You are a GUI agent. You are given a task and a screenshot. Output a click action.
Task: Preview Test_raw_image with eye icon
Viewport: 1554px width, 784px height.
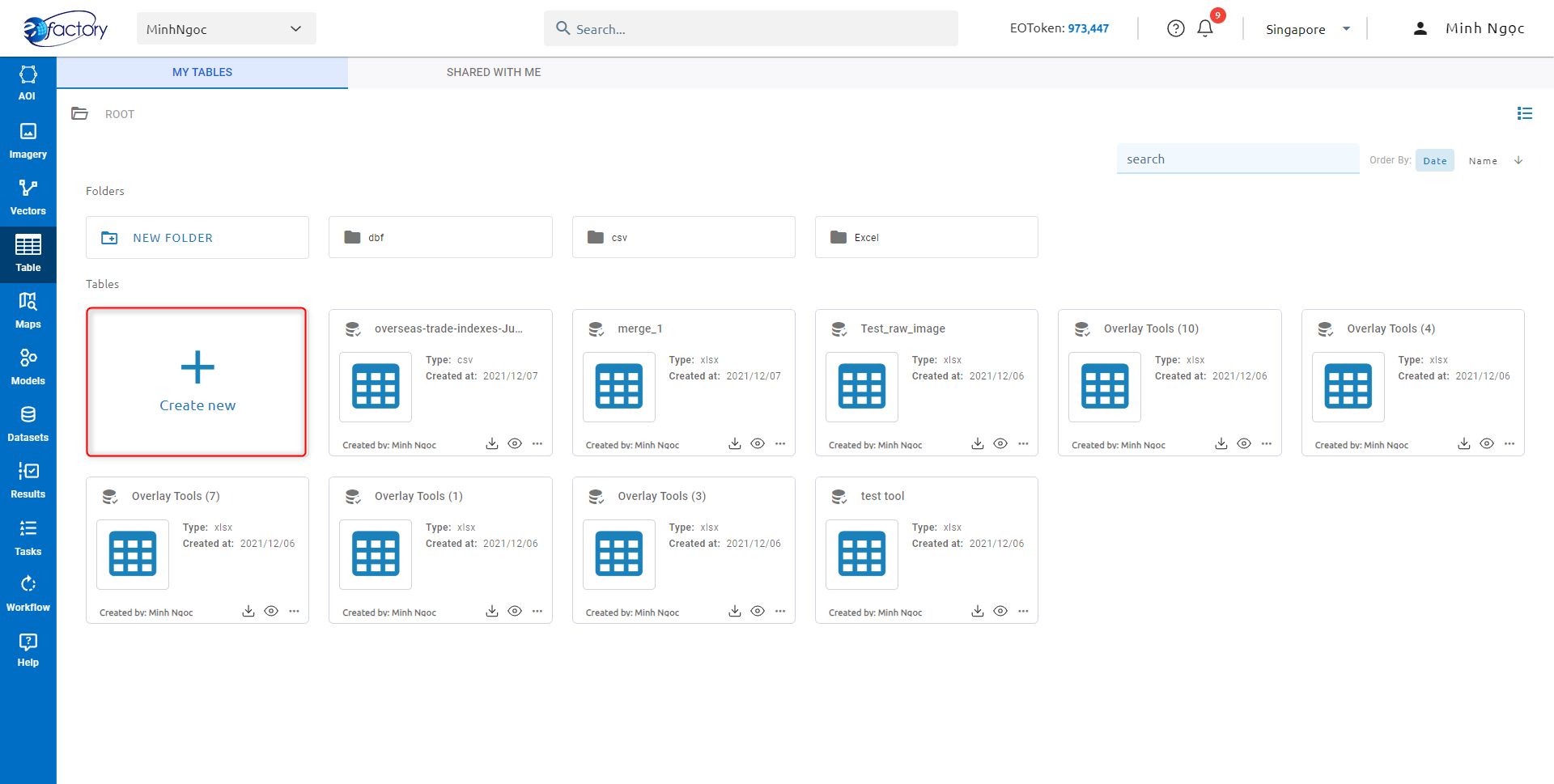point(1000,443)
